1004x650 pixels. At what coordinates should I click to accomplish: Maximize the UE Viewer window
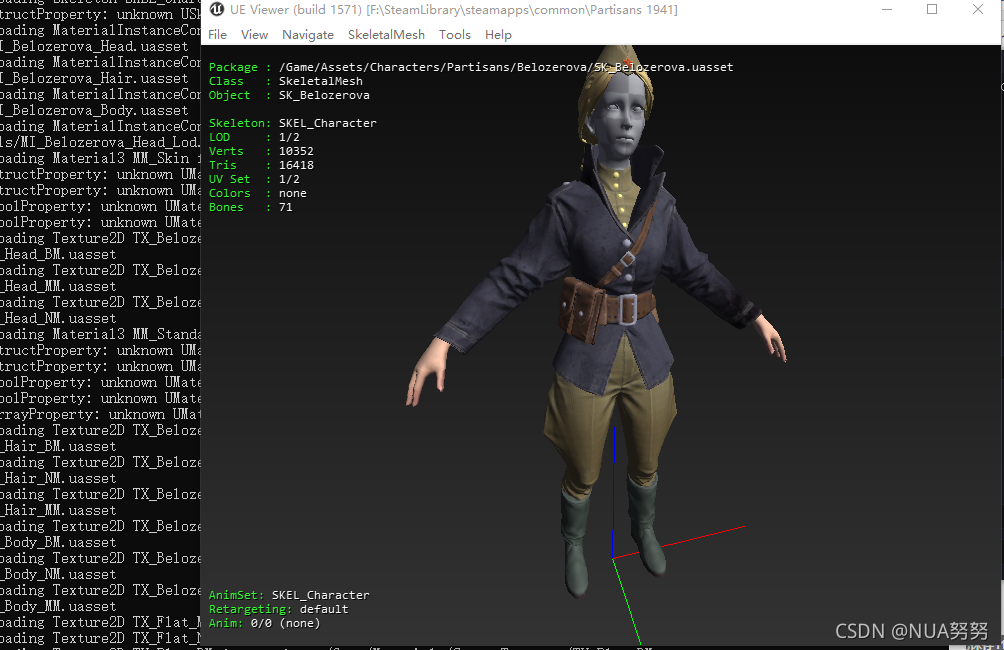(932, 10)
